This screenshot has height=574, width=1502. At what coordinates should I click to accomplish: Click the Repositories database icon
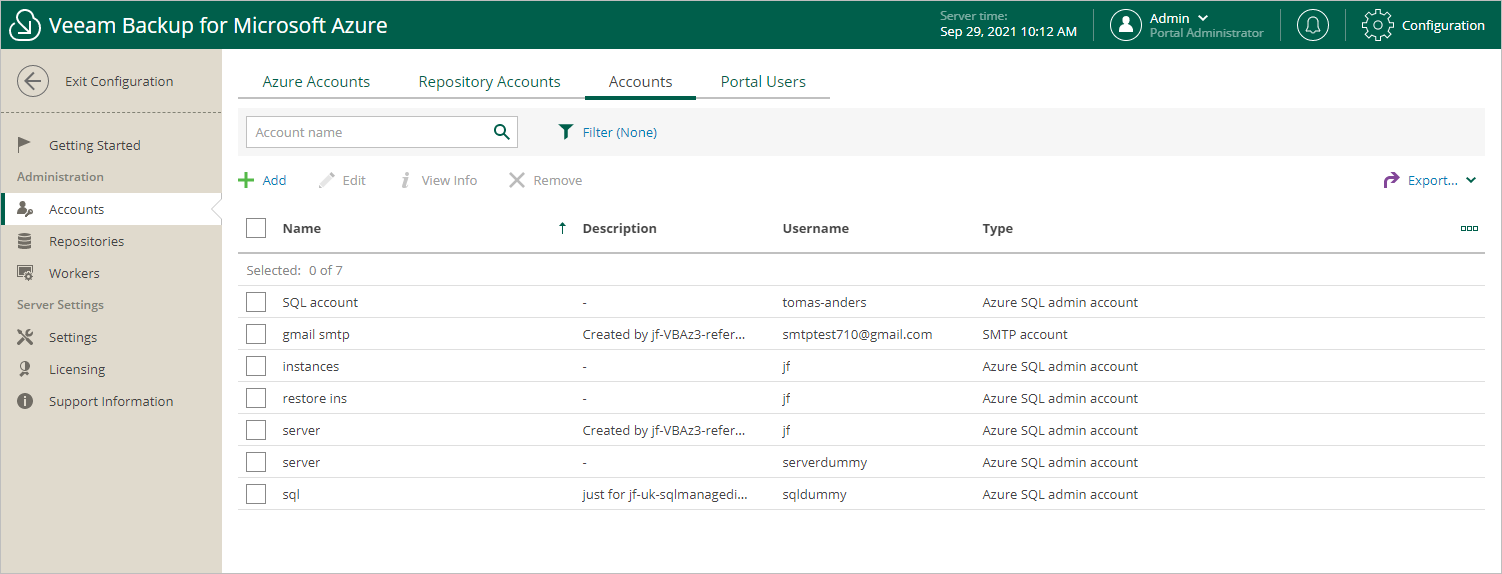25,241
